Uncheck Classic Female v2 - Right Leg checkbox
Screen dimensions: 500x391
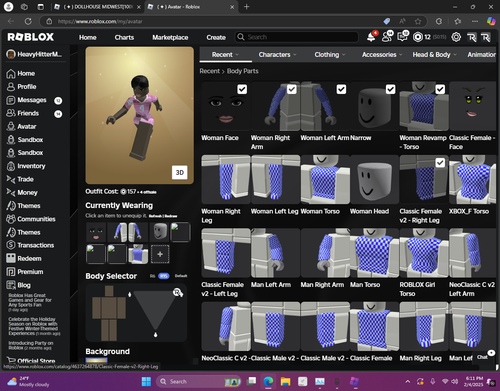[440, 163]
